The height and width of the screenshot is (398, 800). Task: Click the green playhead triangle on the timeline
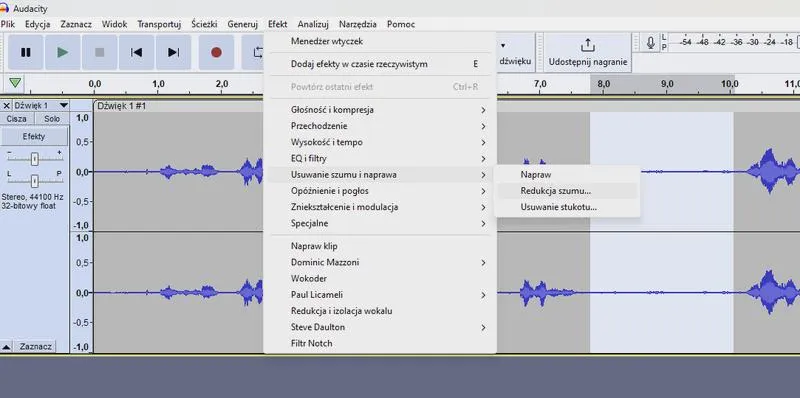click(15, 82)
